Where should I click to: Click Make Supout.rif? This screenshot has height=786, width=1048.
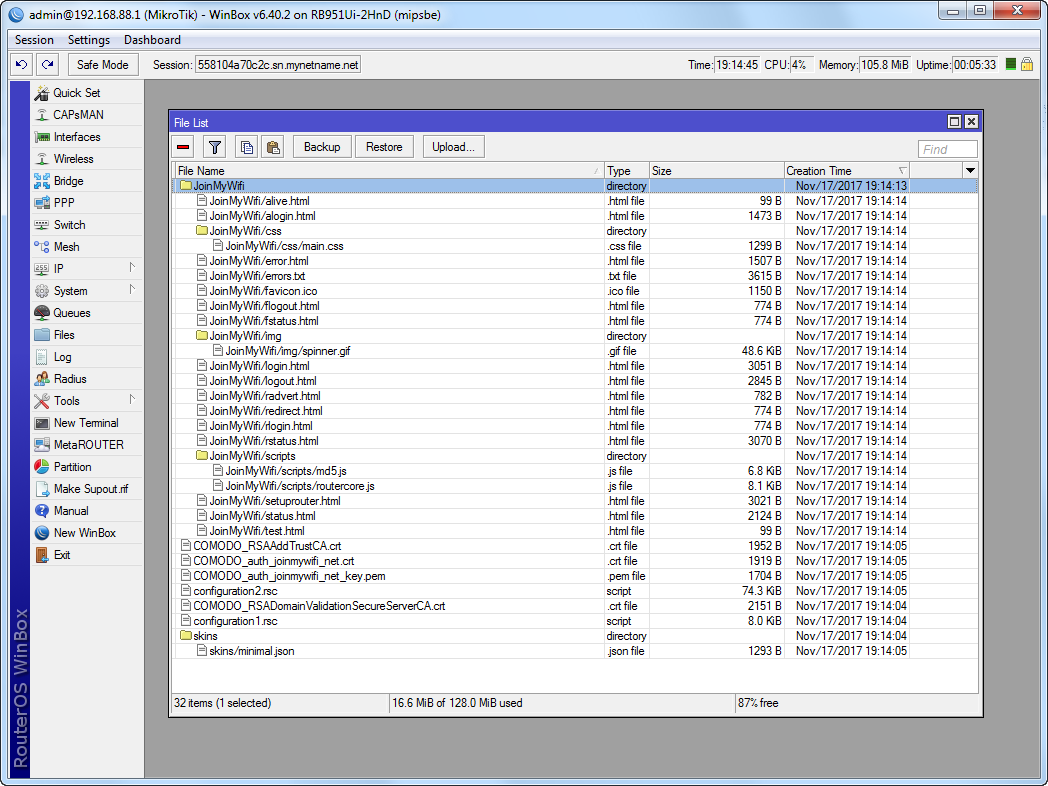click(87, 489)
